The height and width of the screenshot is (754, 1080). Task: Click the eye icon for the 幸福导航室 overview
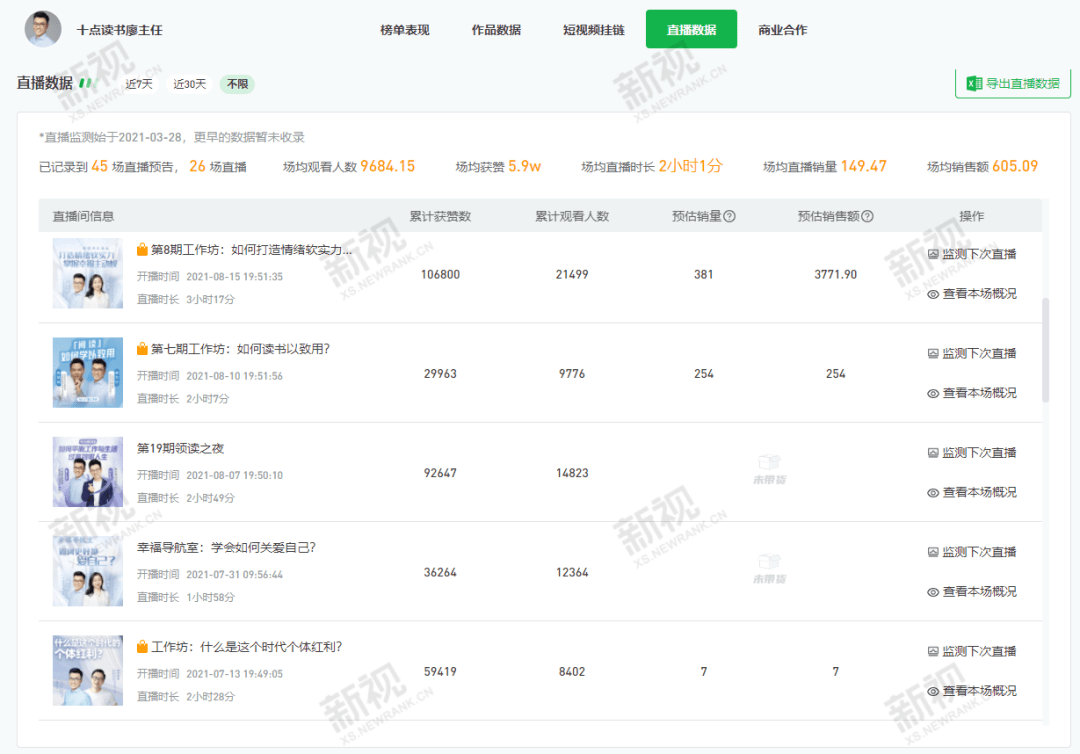(x=933, y=592)
